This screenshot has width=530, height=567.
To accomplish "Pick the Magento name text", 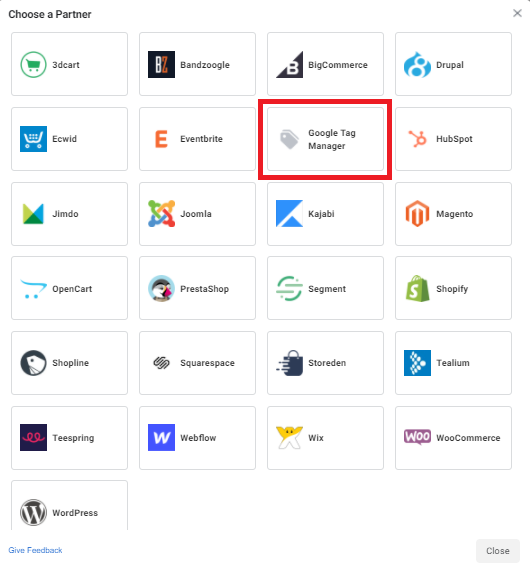I will [x=454, y=214].
